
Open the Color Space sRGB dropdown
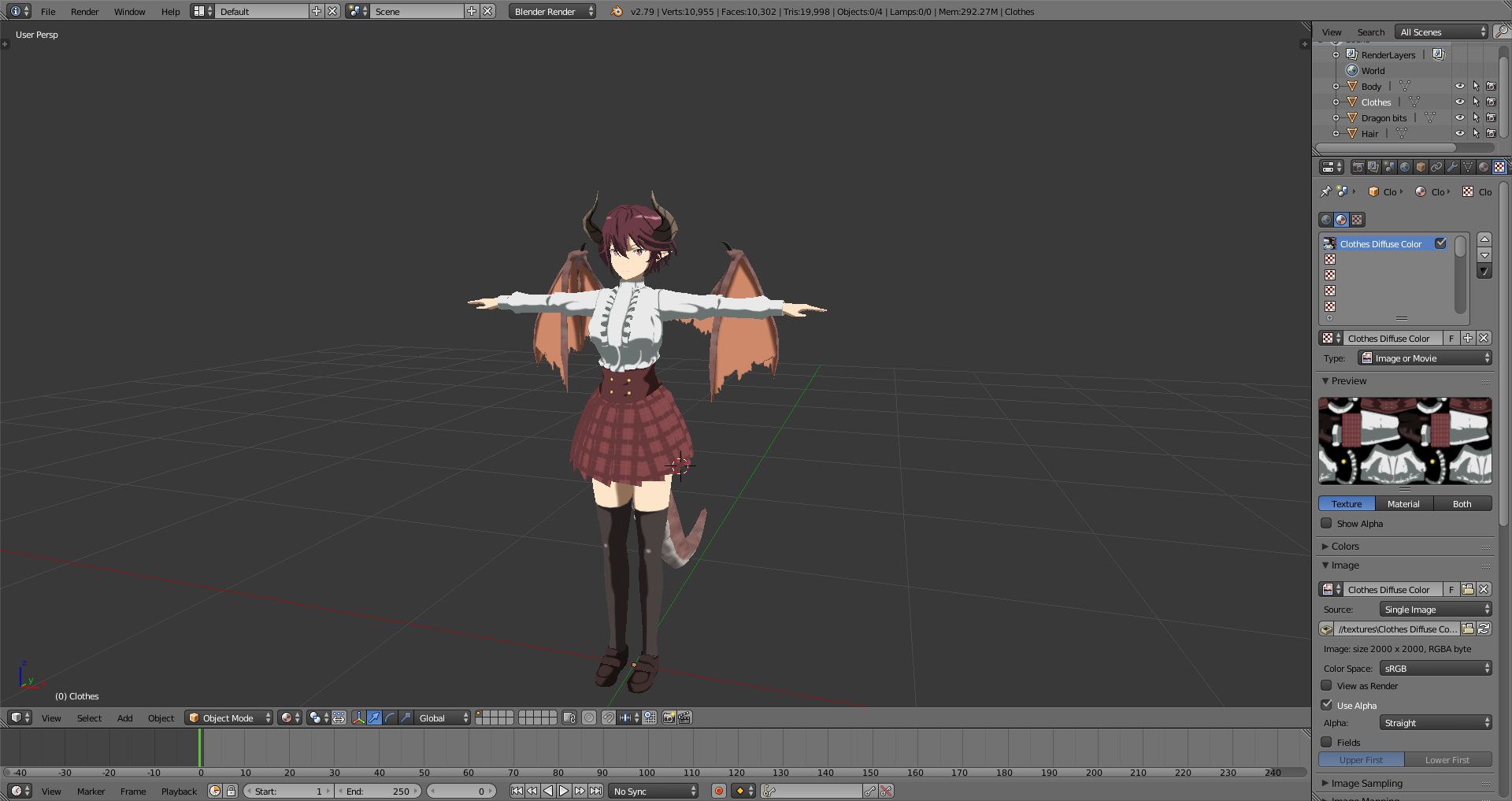[1436, 669]
